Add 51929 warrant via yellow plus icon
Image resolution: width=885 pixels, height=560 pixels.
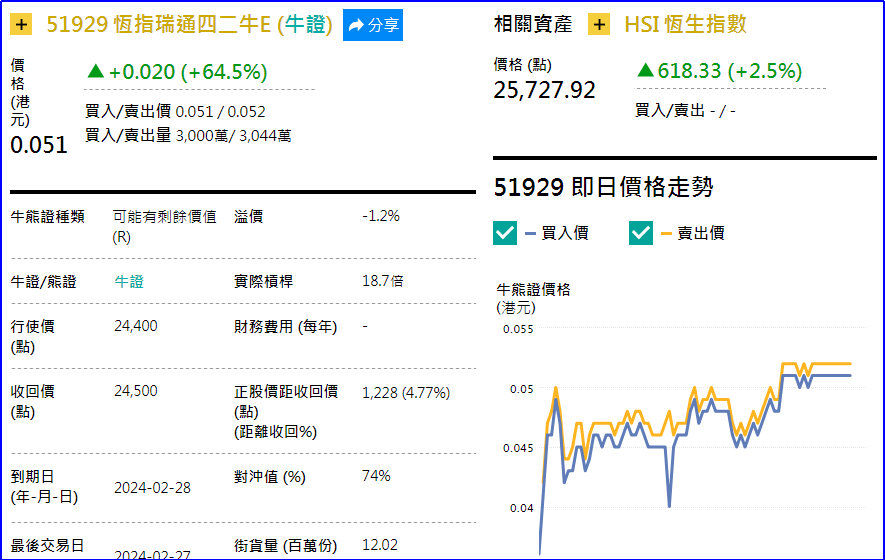(x=21, y=25)
